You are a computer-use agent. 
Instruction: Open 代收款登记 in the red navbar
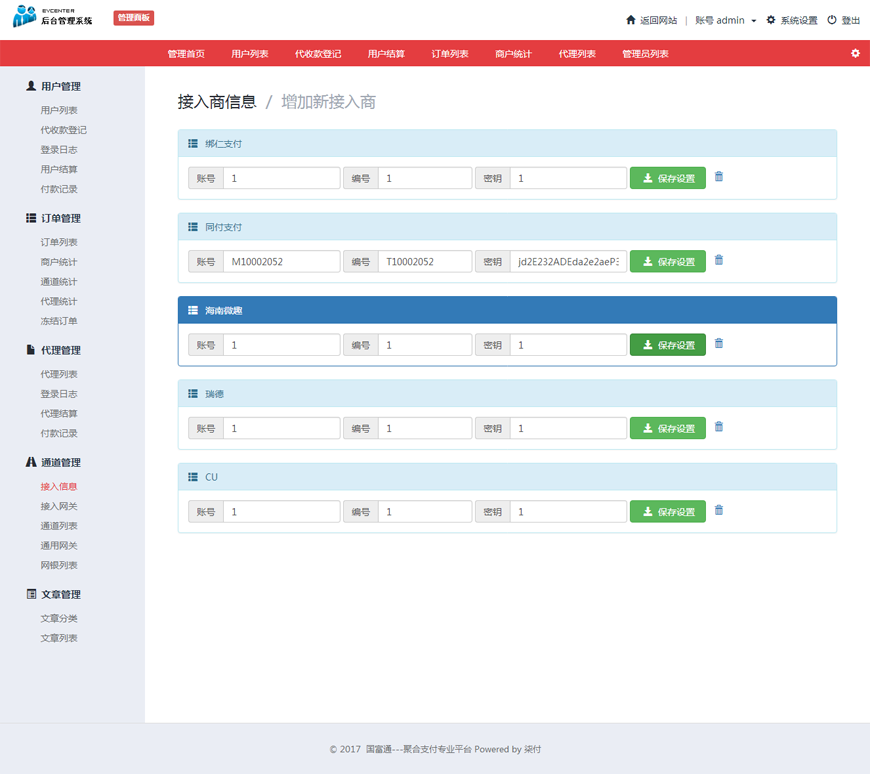[318, 54]
